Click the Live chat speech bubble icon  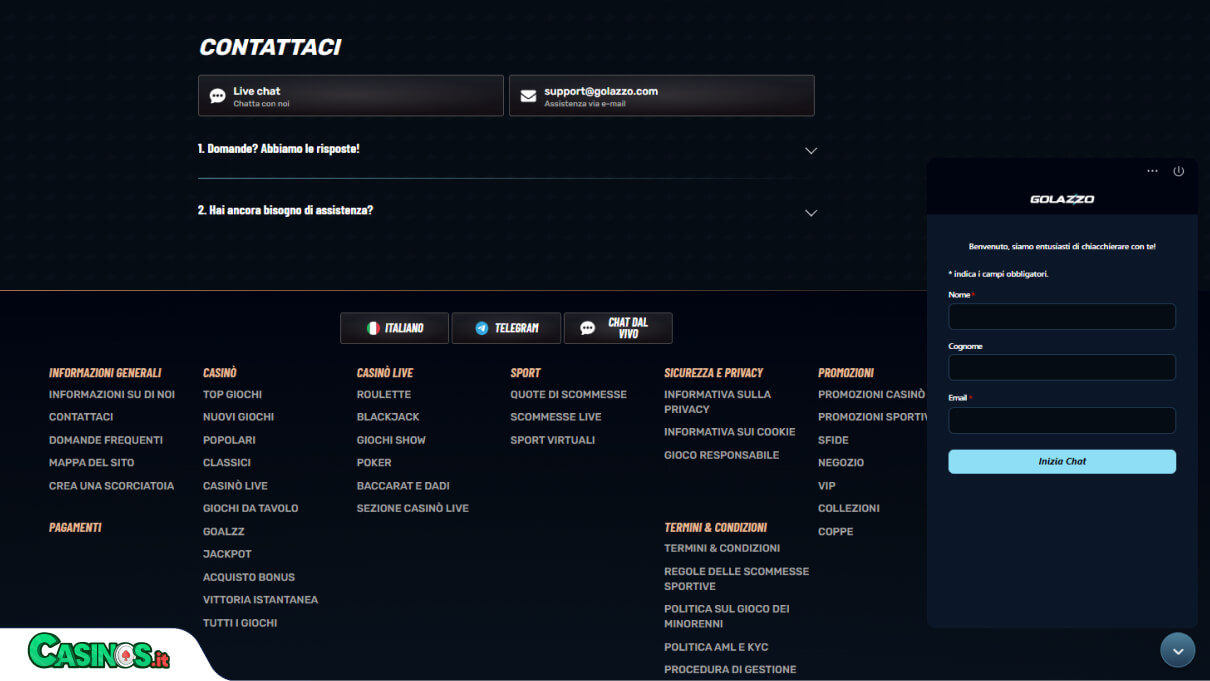coord(218,96)
